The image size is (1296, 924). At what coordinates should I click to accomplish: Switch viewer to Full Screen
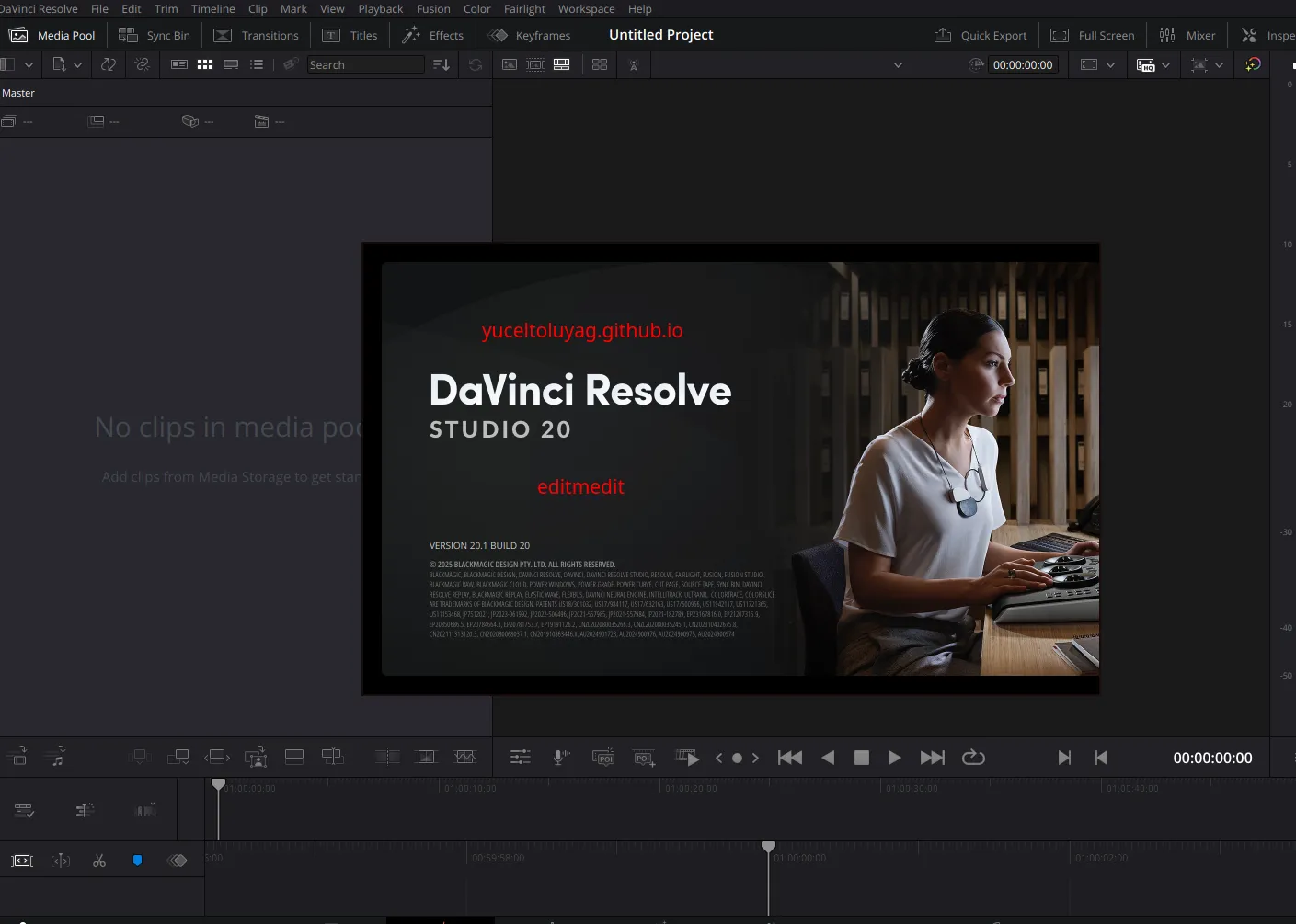pos(1093,35)
